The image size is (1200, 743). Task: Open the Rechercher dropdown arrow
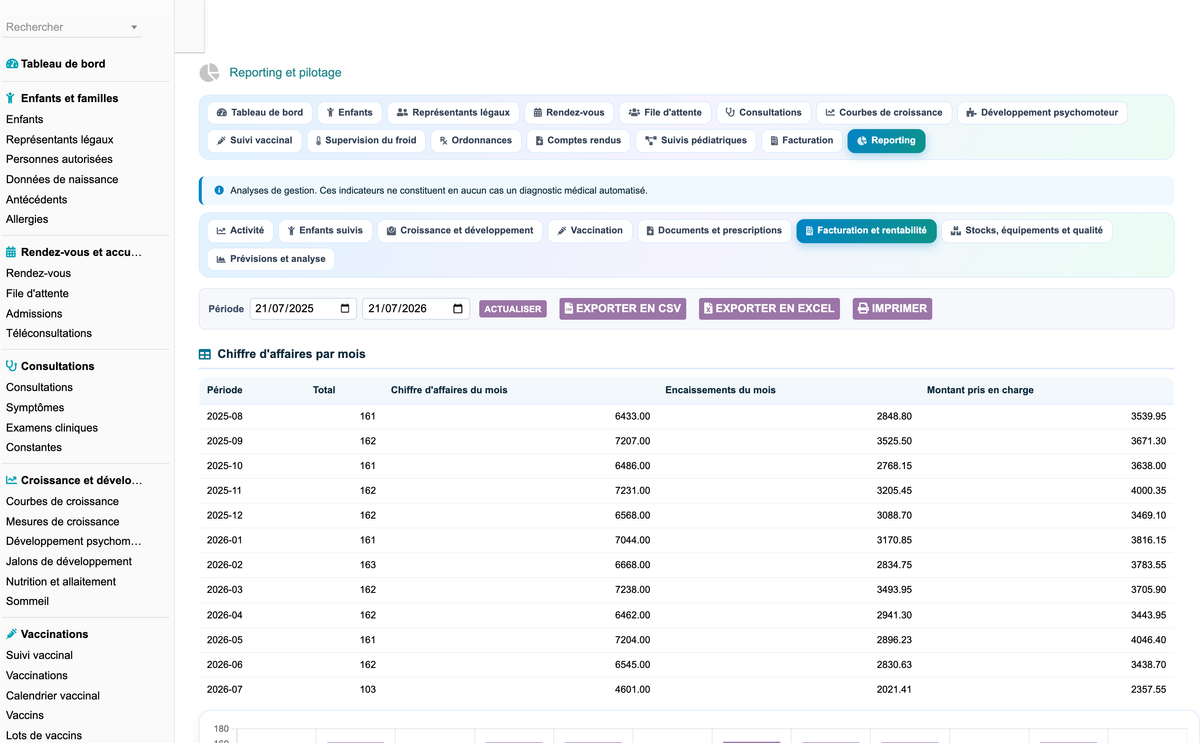(134, 28)
